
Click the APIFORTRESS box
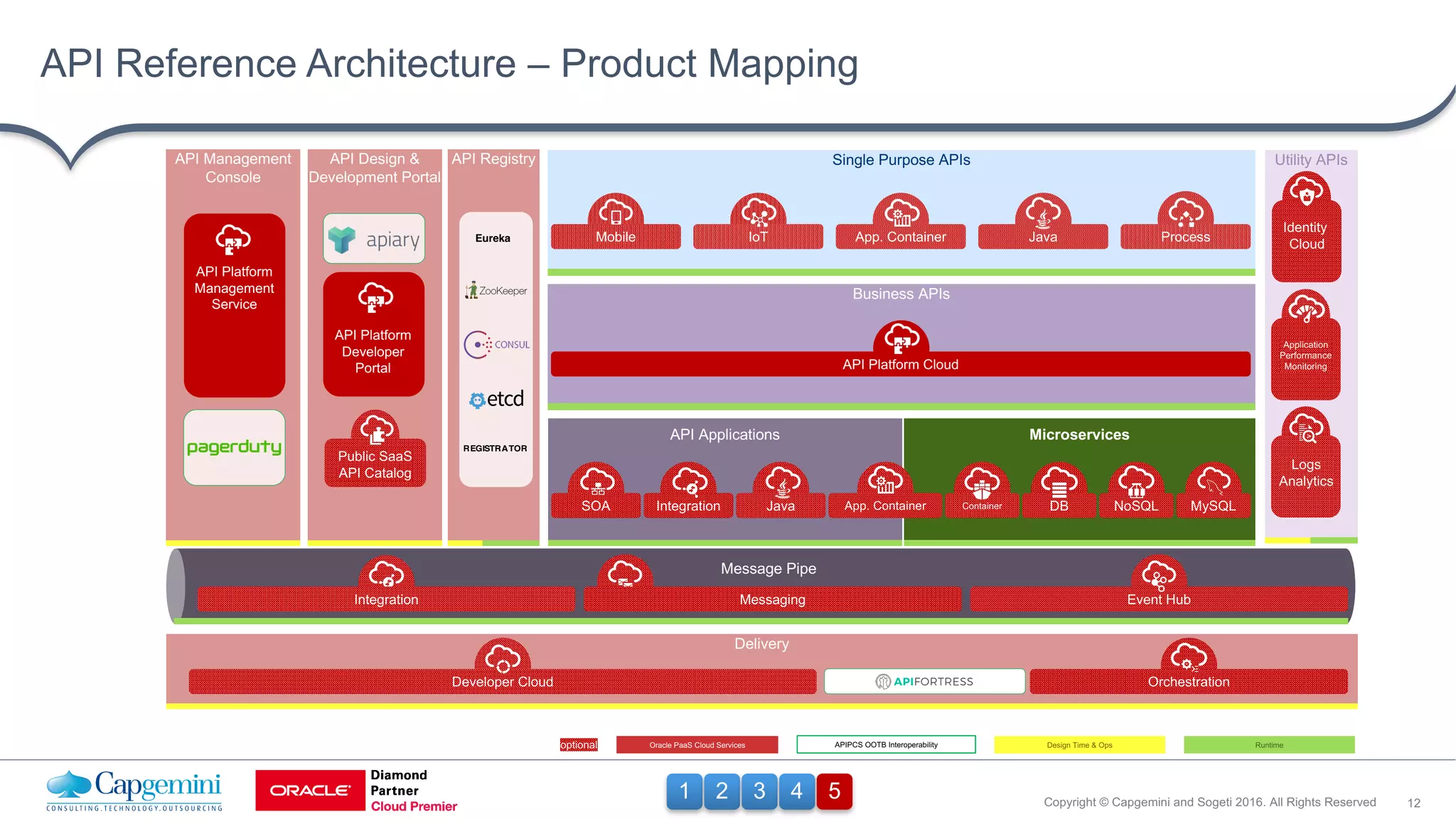924,681
